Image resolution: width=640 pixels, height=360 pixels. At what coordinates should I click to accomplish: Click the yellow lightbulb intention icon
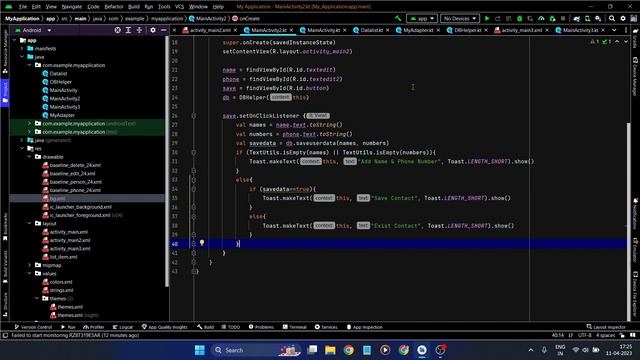click(x=202, y=243)
